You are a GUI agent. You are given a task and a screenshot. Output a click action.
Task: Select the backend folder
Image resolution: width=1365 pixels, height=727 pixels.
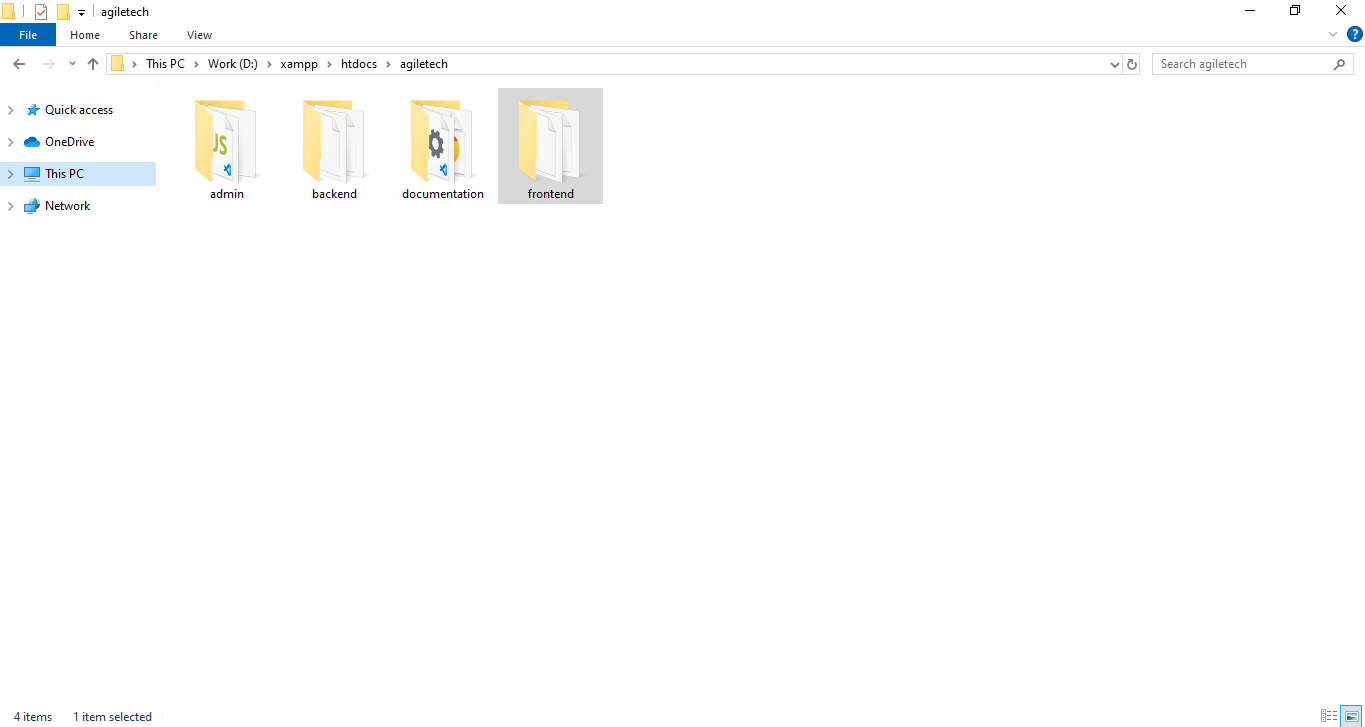(334, 146)
